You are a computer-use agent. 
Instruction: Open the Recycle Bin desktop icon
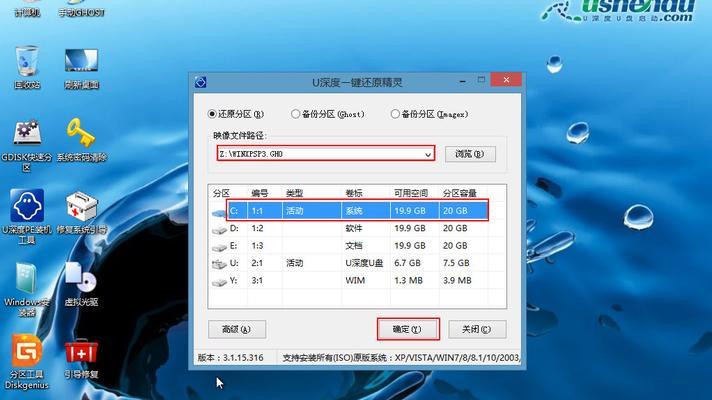[x=27, y=62]
